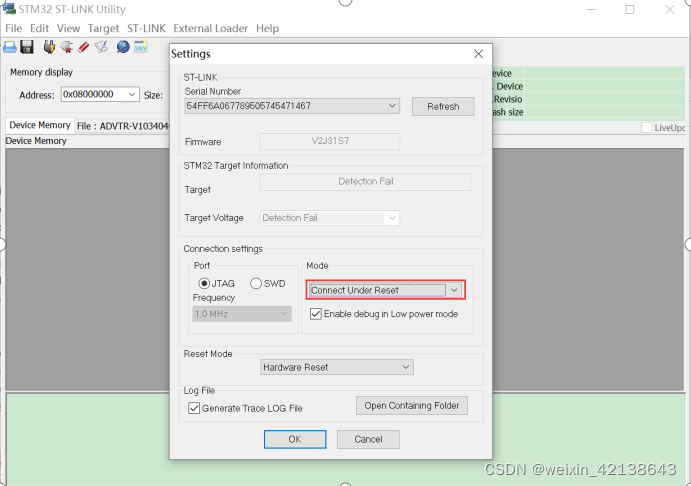Click the Refresh button
This screenshot has width=691, height=486.
(443, 106)
